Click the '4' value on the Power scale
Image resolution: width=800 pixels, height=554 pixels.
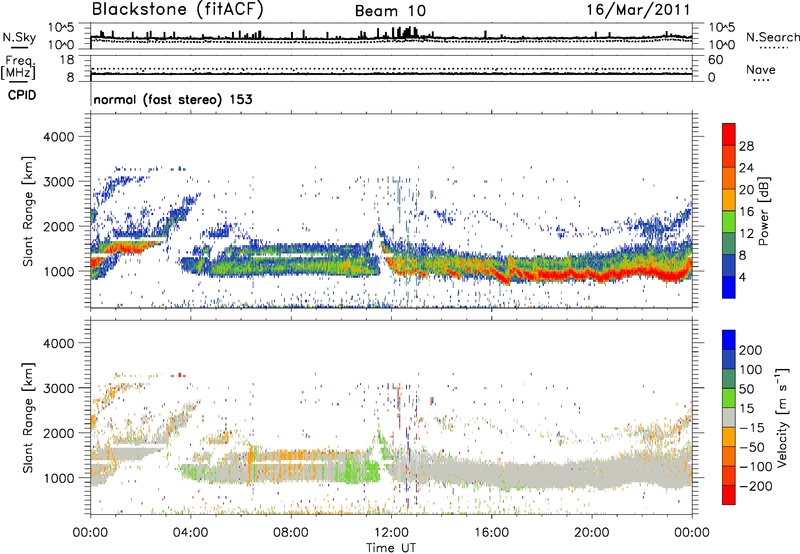click(743, 277)
